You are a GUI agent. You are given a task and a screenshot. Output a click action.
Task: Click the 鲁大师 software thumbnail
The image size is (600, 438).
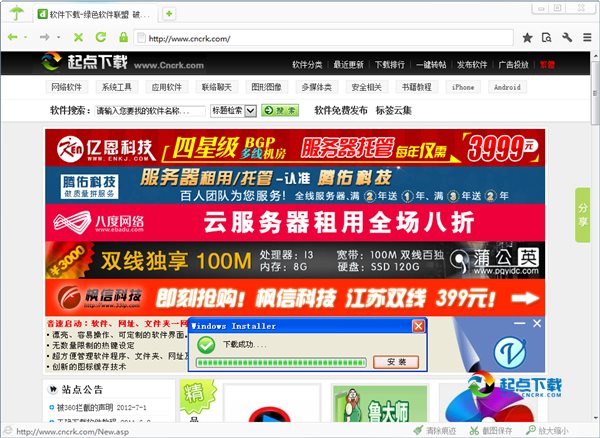[x=380, y=404]
